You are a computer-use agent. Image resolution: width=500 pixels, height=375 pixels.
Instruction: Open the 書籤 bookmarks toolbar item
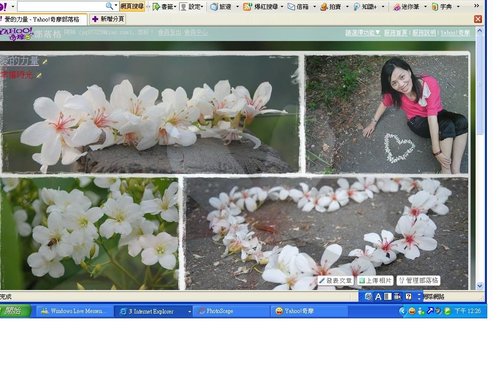163,7
